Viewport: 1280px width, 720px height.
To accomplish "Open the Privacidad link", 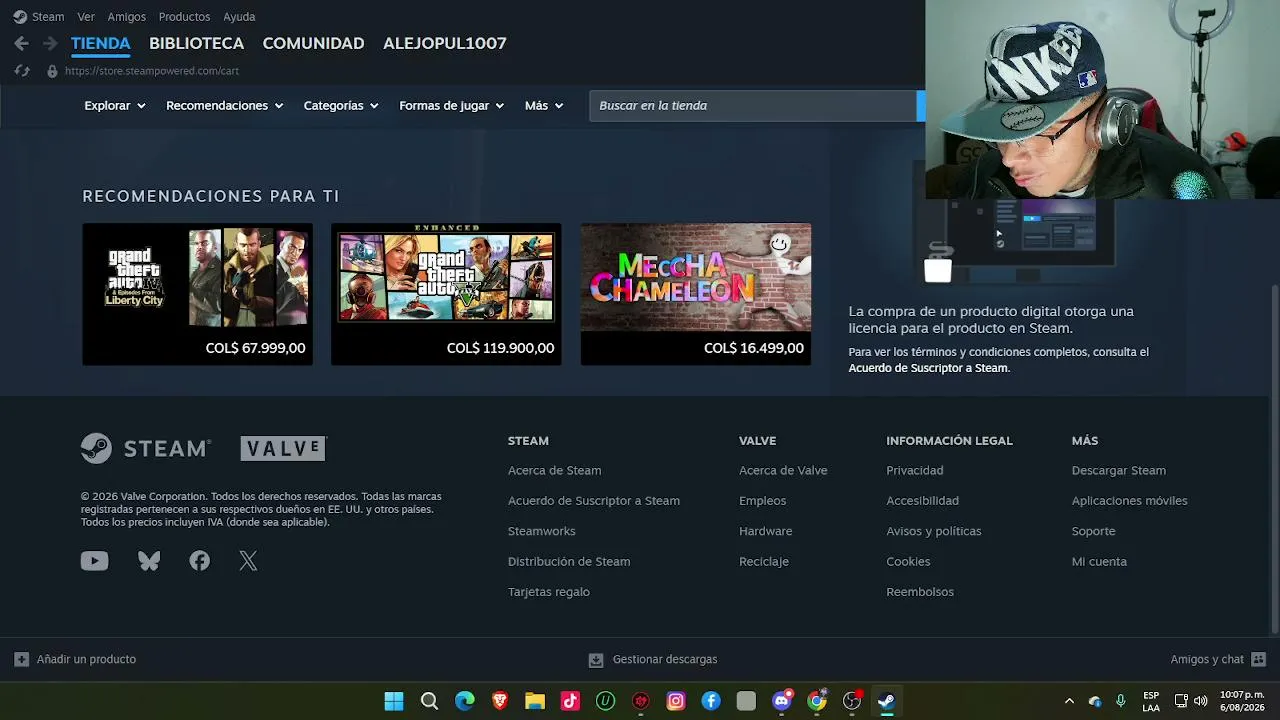I will [915, 470].
